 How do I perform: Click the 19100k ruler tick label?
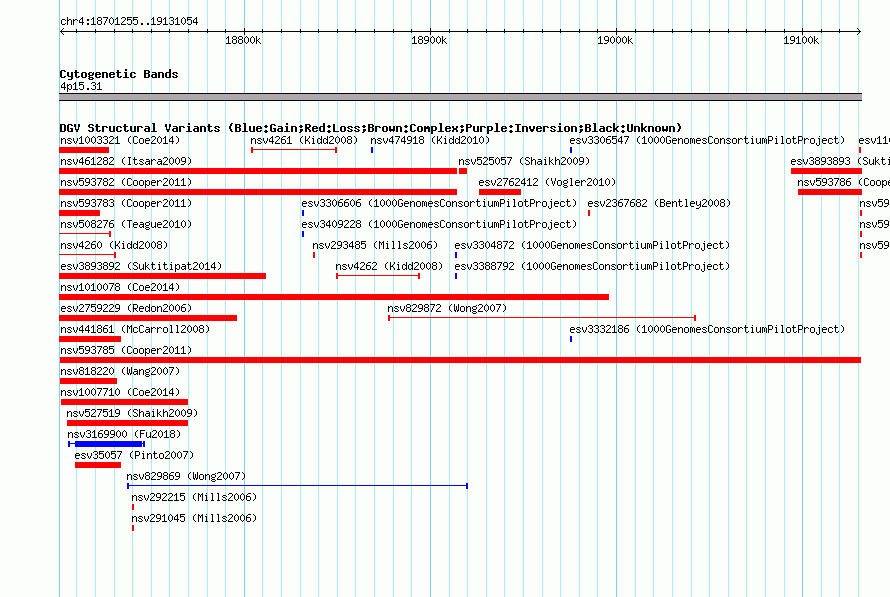coord(801,40)
